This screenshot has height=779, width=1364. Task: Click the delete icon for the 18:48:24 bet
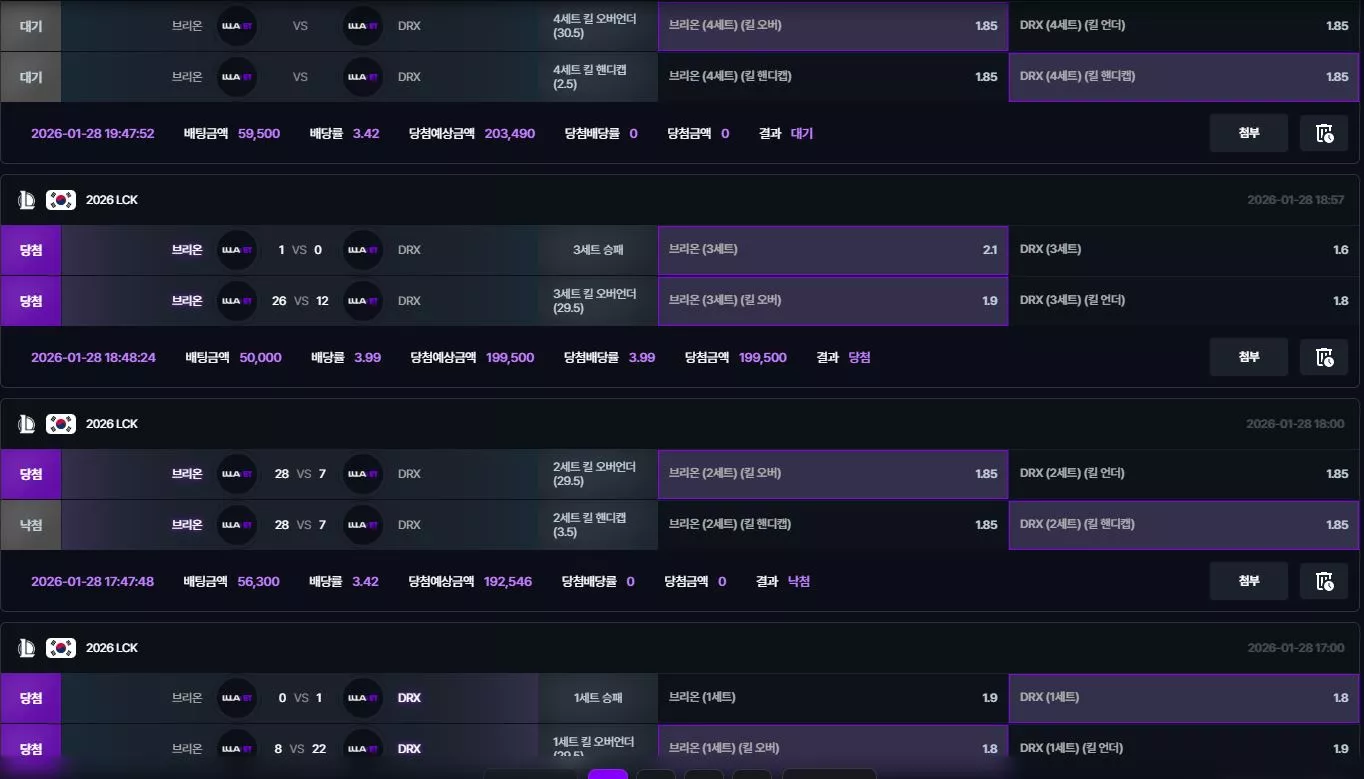coord(1324,357)
